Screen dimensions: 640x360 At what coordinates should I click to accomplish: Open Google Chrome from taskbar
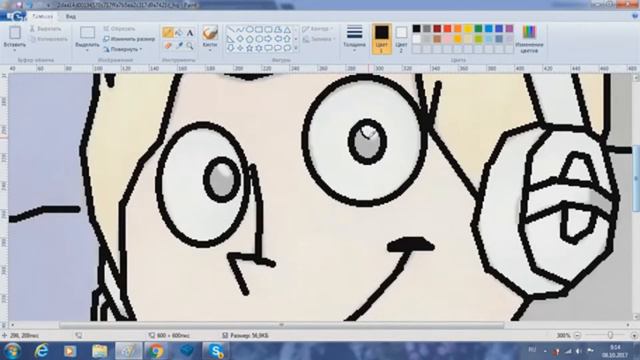(x=156, y=351)
